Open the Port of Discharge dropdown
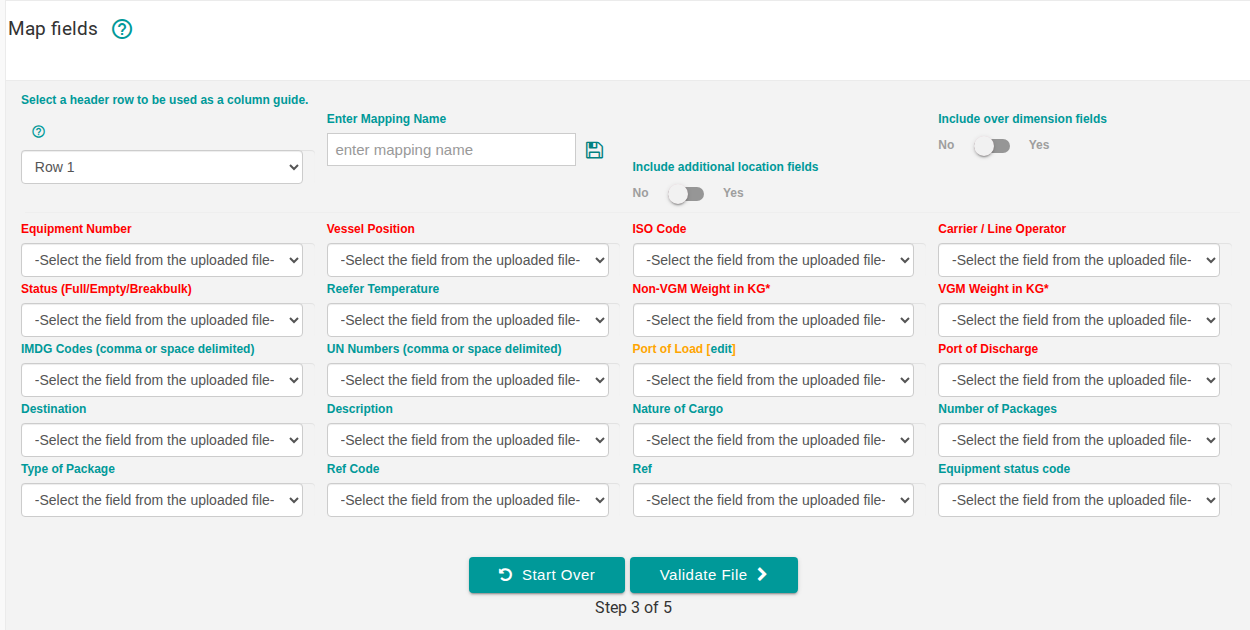 click(x=1079, y=380)
